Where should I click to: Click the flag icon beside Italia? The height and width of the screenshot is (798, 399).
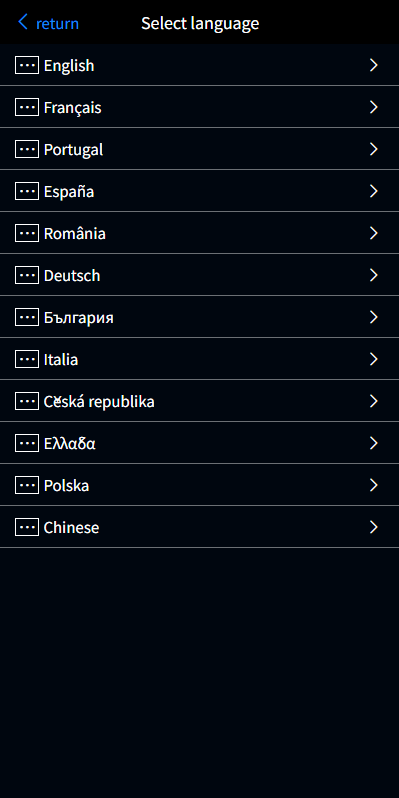coord(27,359)
